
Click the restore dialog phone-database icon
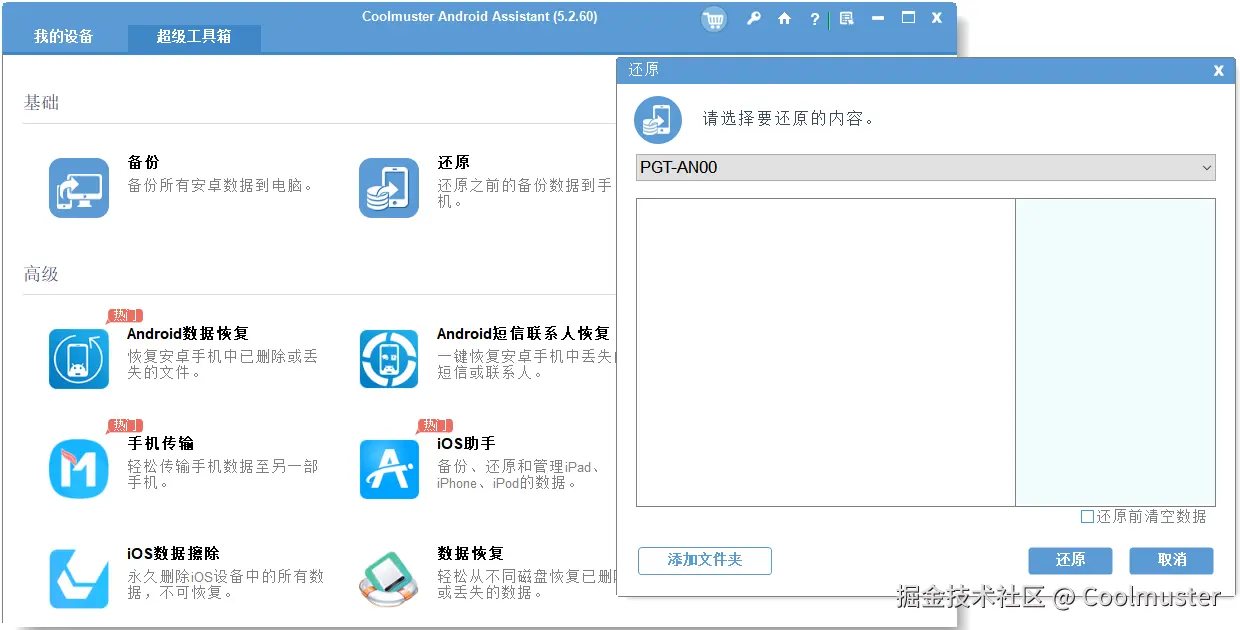tap(658, 120)
